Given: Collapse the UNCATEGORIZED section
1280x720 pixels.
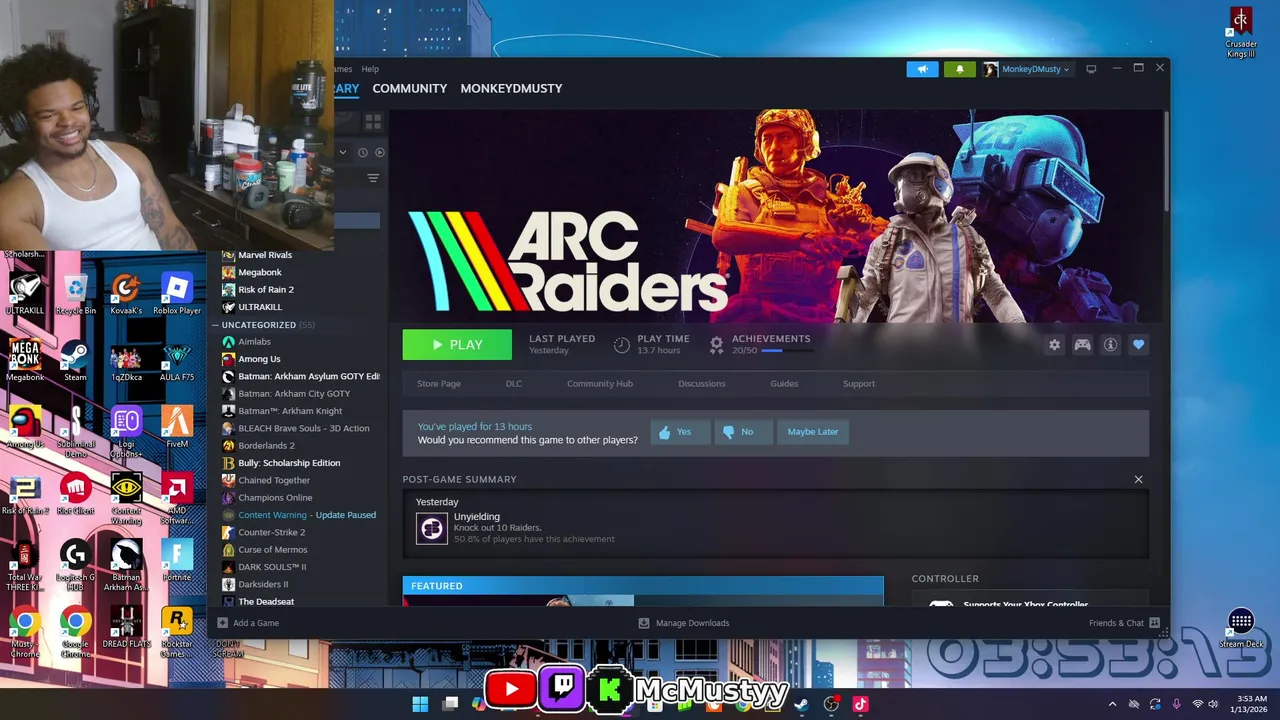Looking at the screenshot, I should click(x=215, y=325).
